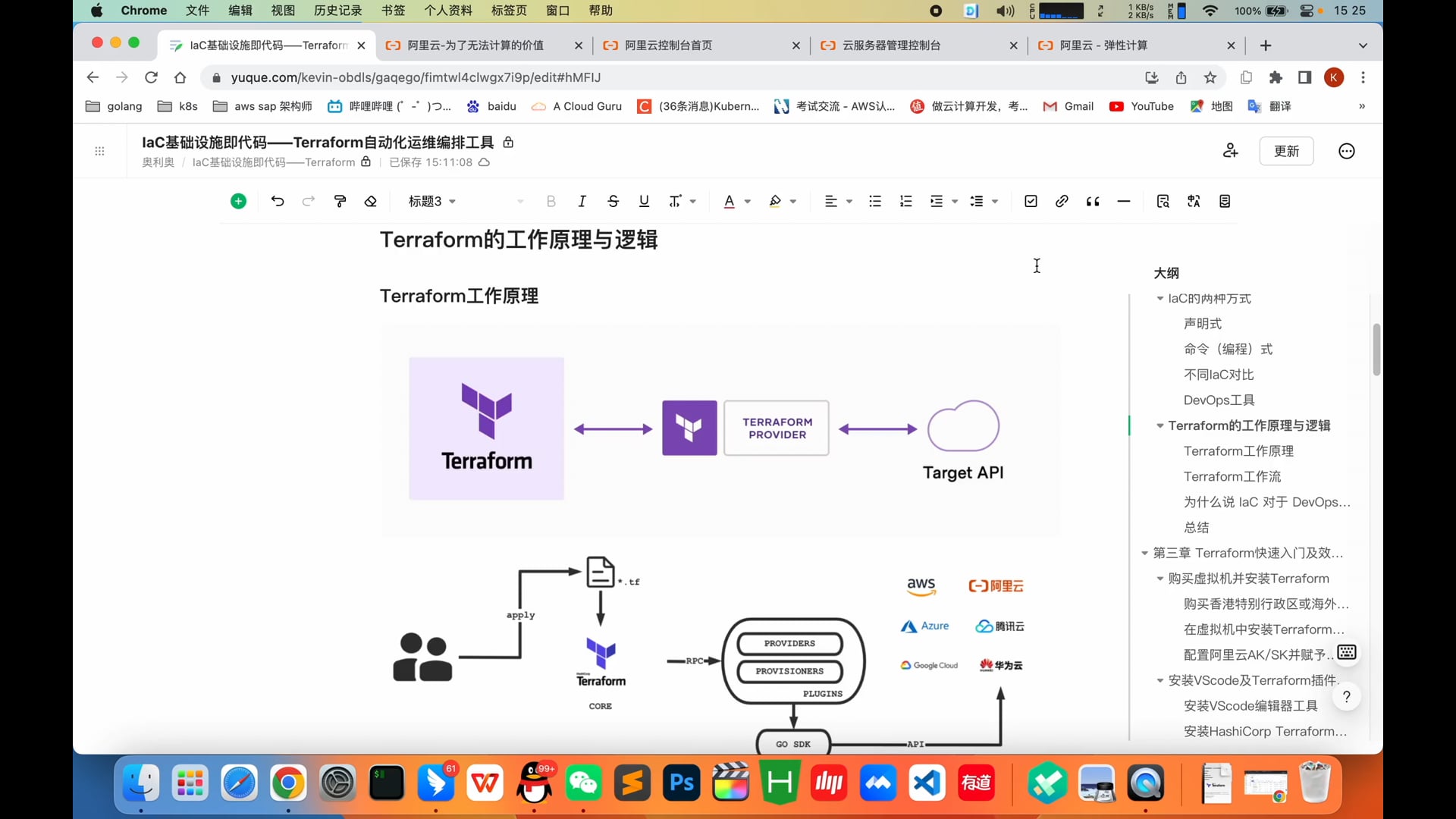Toggle underline formatting

tap(643, 201)
